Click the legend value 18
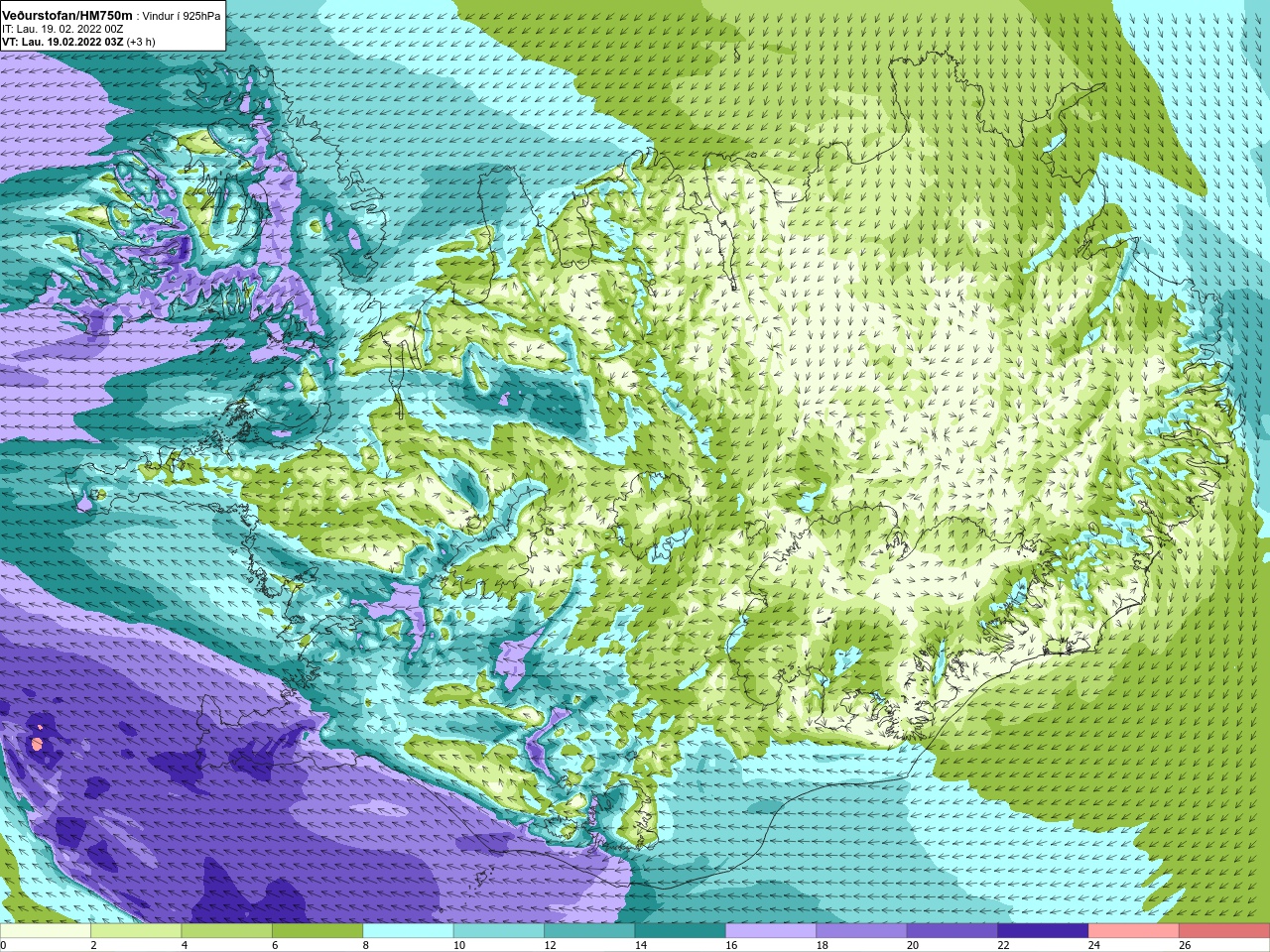Viewport: 1270px width, 952px height. tap(822, 945)
